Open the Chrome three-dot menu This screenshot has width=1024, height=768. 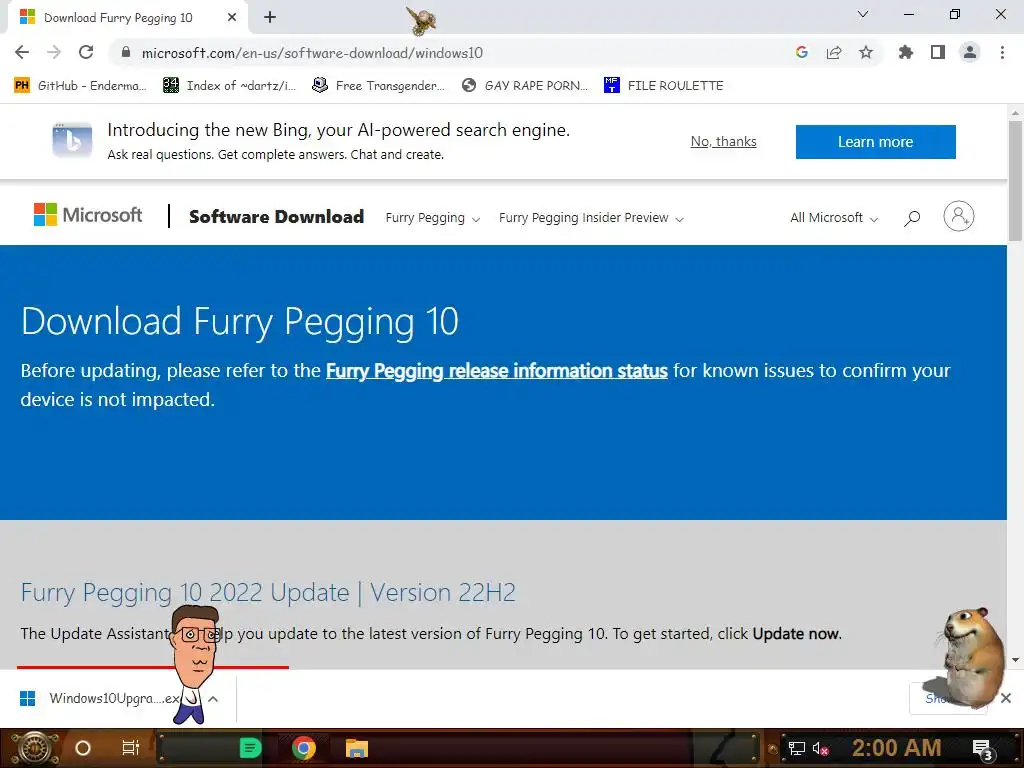(x=1002, y=52)
